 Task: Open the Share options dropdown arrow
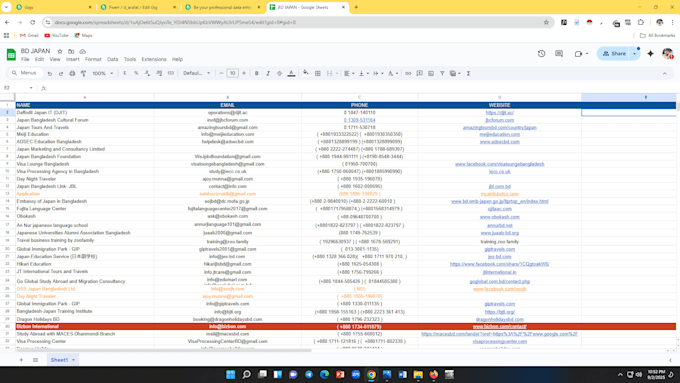pos(635,53)
